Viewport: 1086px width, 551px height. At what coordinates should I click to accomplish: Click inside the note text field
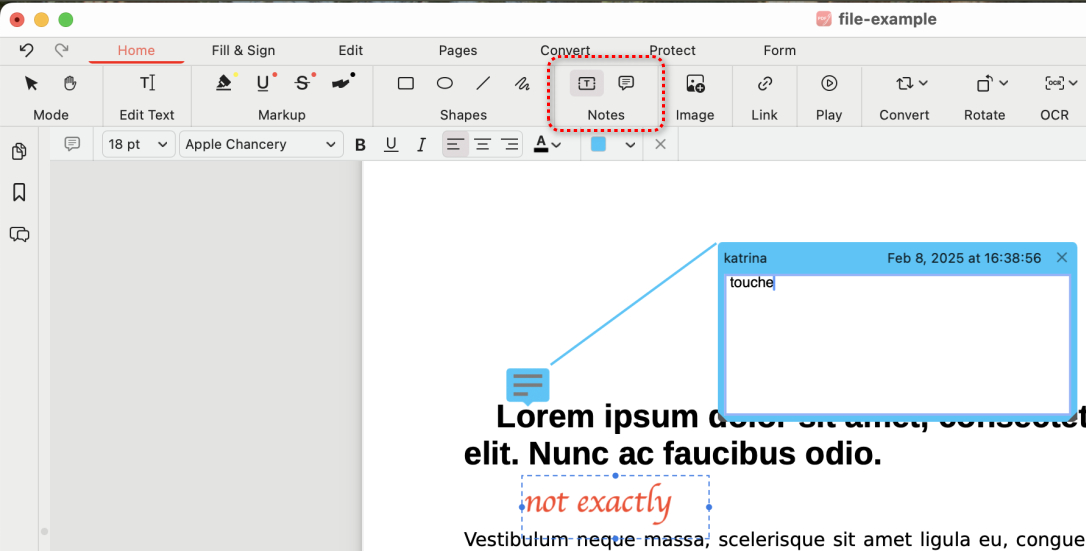(896, 345)
